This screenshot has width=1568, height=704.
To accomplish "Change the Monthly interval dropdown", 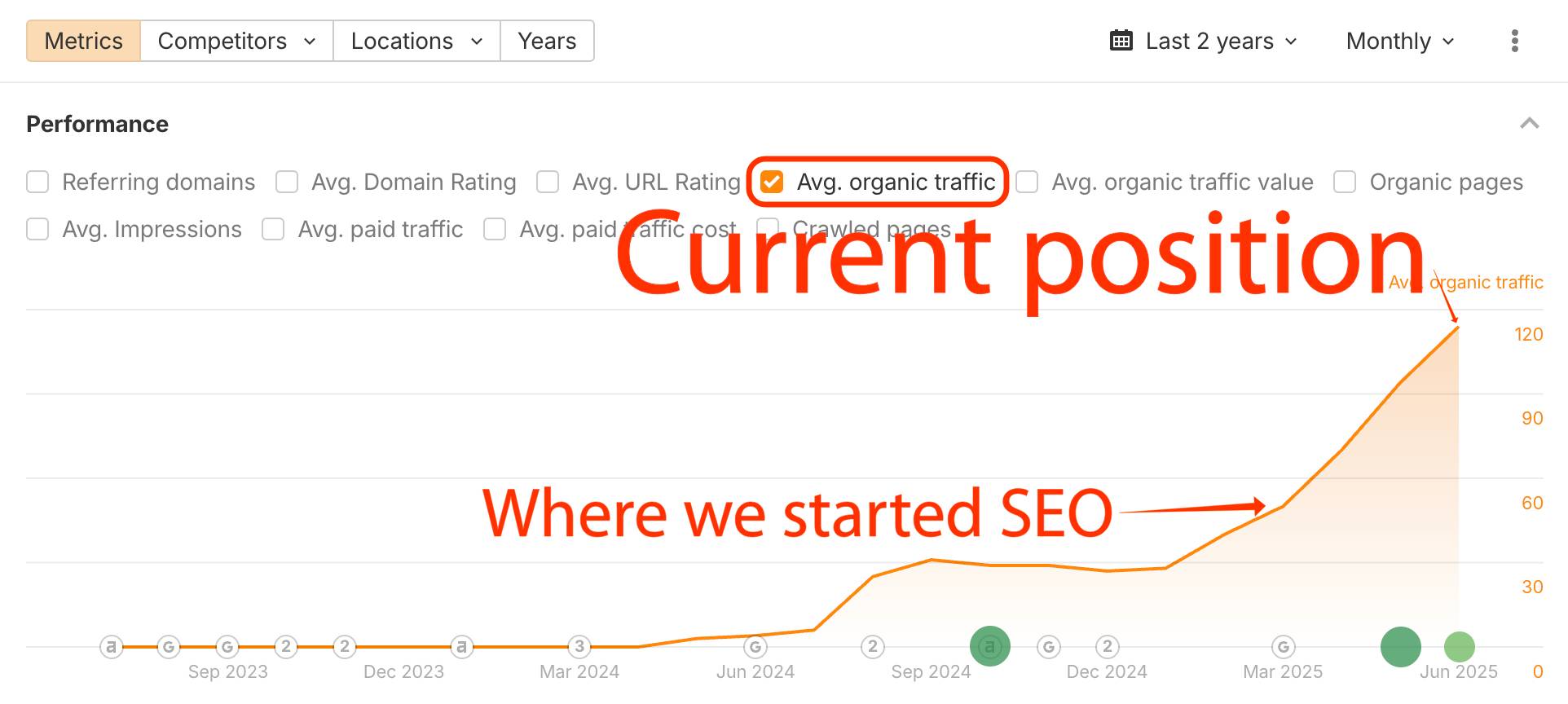I will (x=1399, y=41).
